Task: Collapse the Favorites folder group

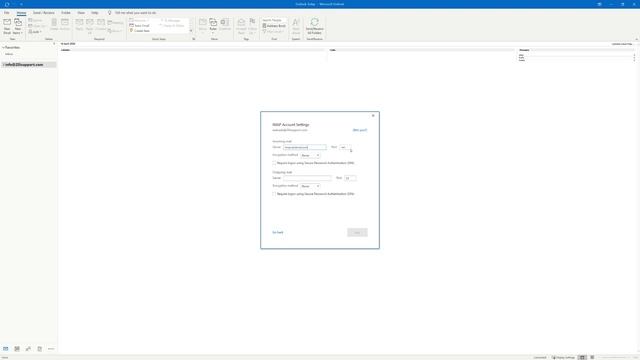Action: (x=3, y=48)
